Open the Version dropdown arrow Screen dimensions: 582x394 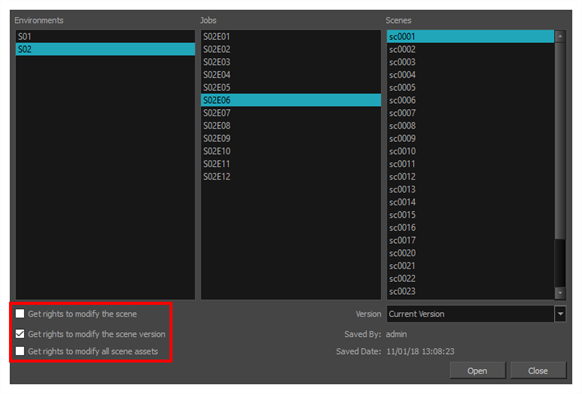pos(560,314)
